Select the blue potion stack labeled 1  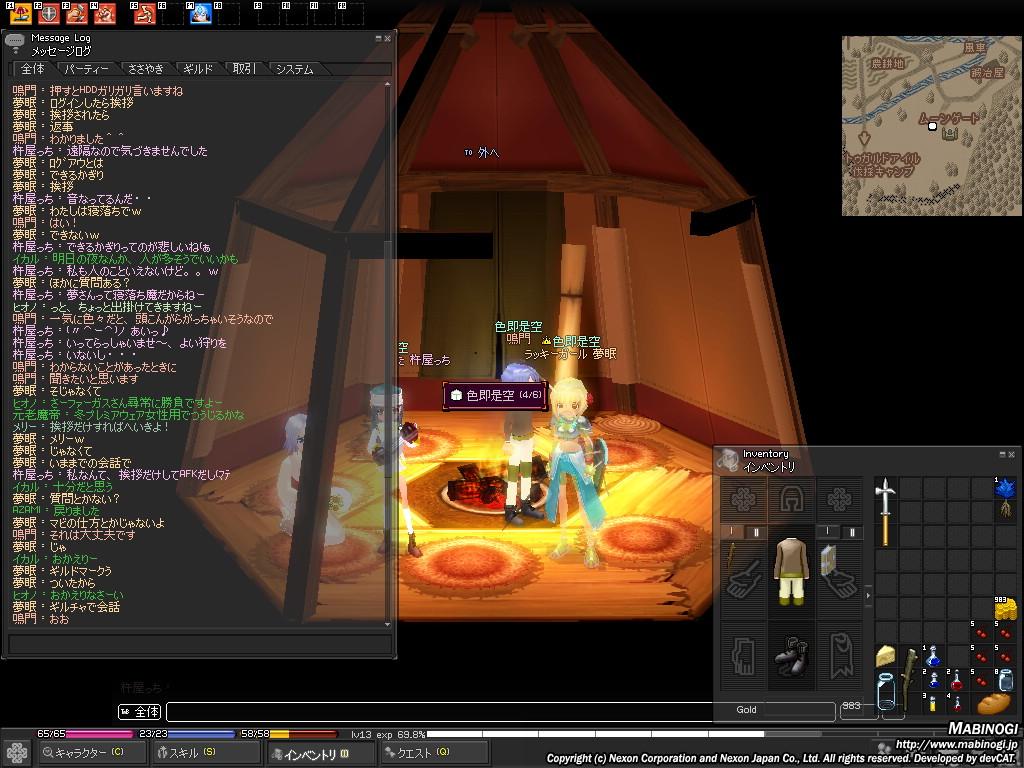[x=933, y=656]
